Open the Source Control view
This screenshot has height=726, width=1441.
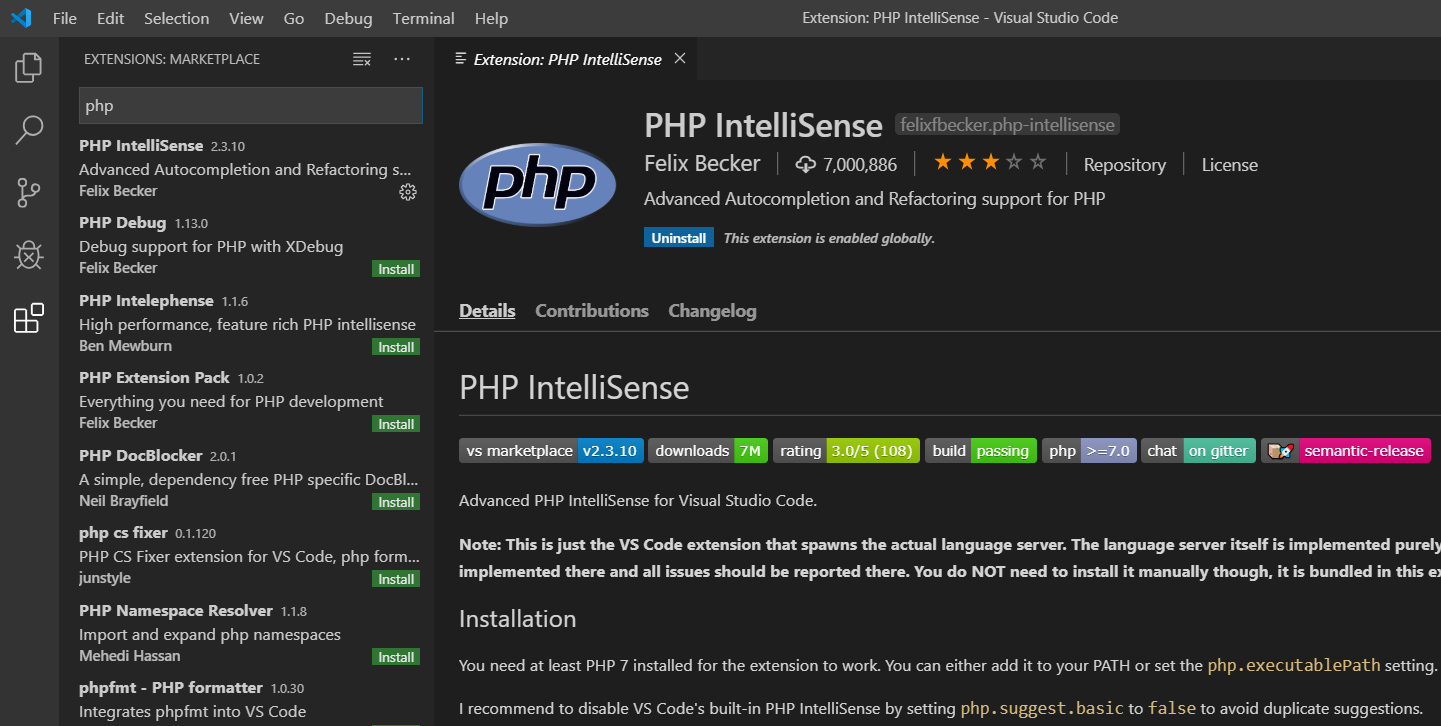pyautogui.click(x=29, y=192)
